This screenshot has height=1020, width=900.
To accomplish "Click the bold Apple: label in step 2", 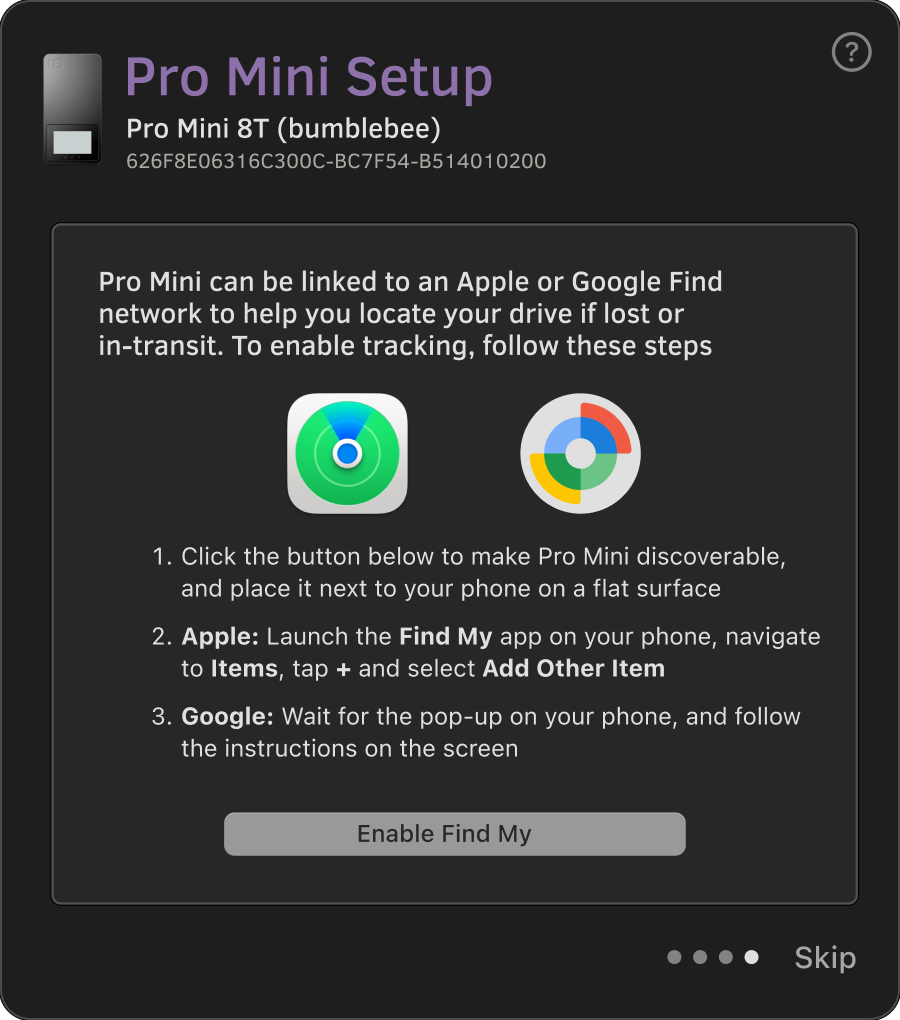I will pos(220,637).
